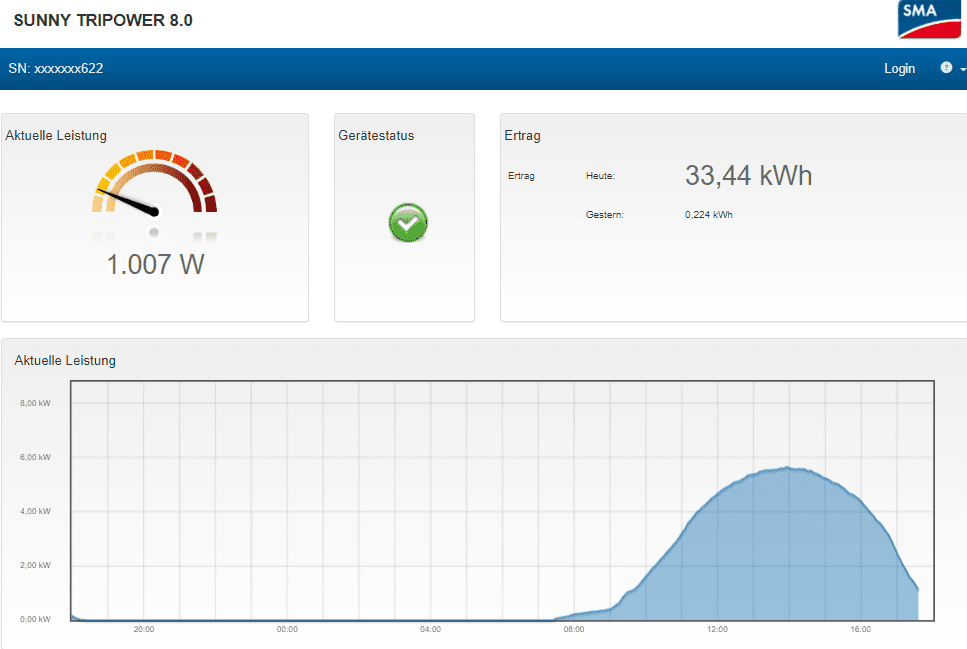Select the 33,44 kWh yield value
The width and height of the screenshot is (967, 649).
pos(748,175)
